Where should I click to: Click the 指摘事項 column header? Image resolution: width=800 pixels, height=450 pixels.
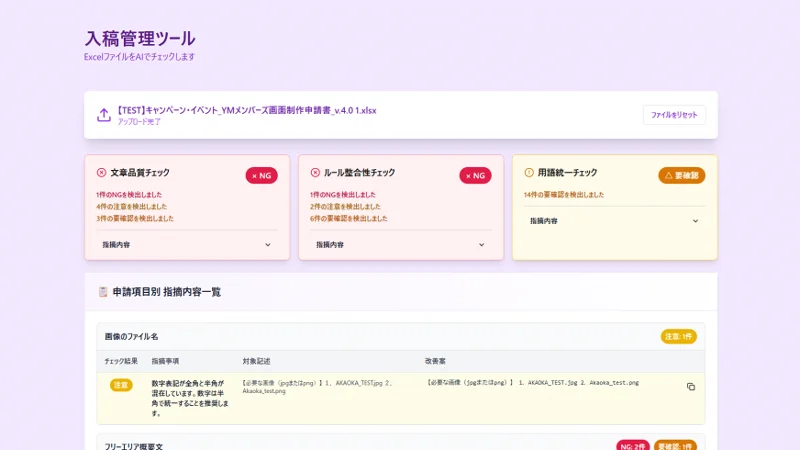click(x=165, y=361)
